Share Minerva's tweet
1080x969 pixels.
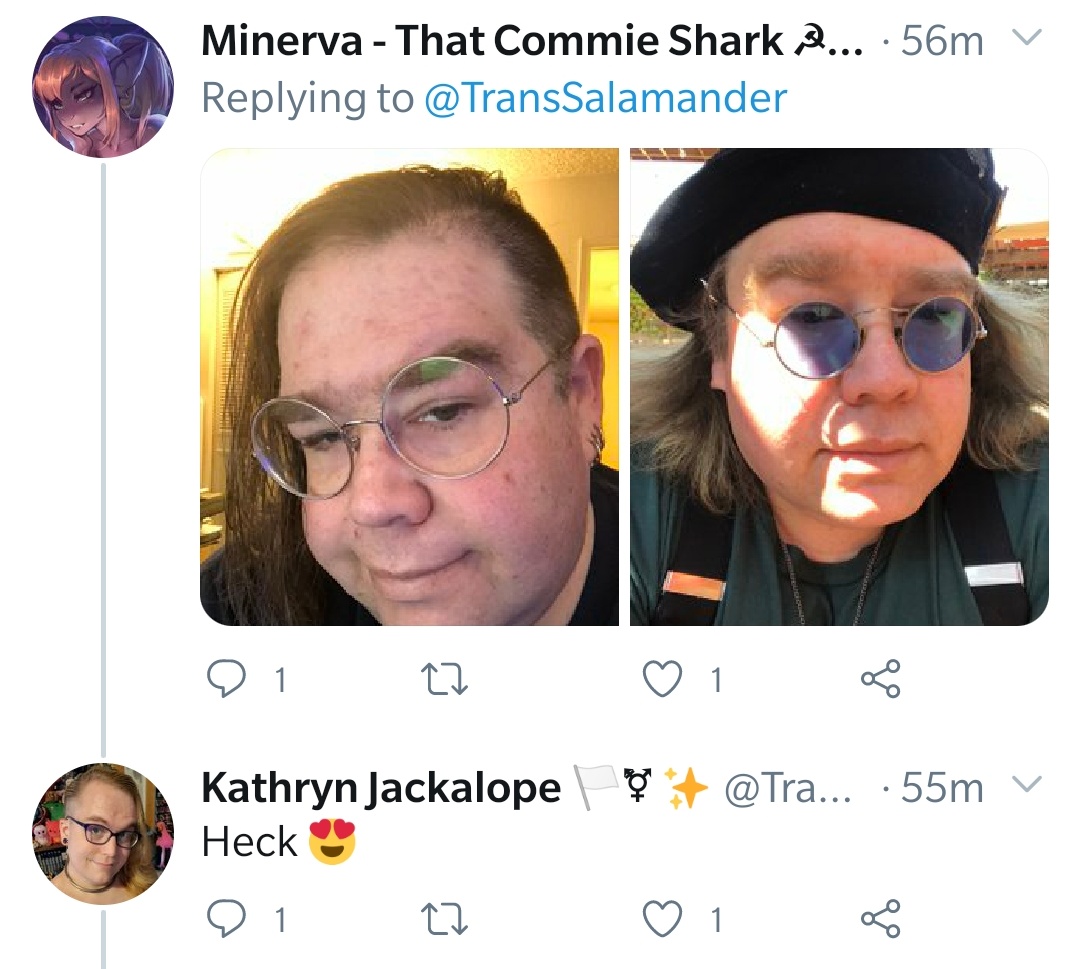[x=880, y=679]
